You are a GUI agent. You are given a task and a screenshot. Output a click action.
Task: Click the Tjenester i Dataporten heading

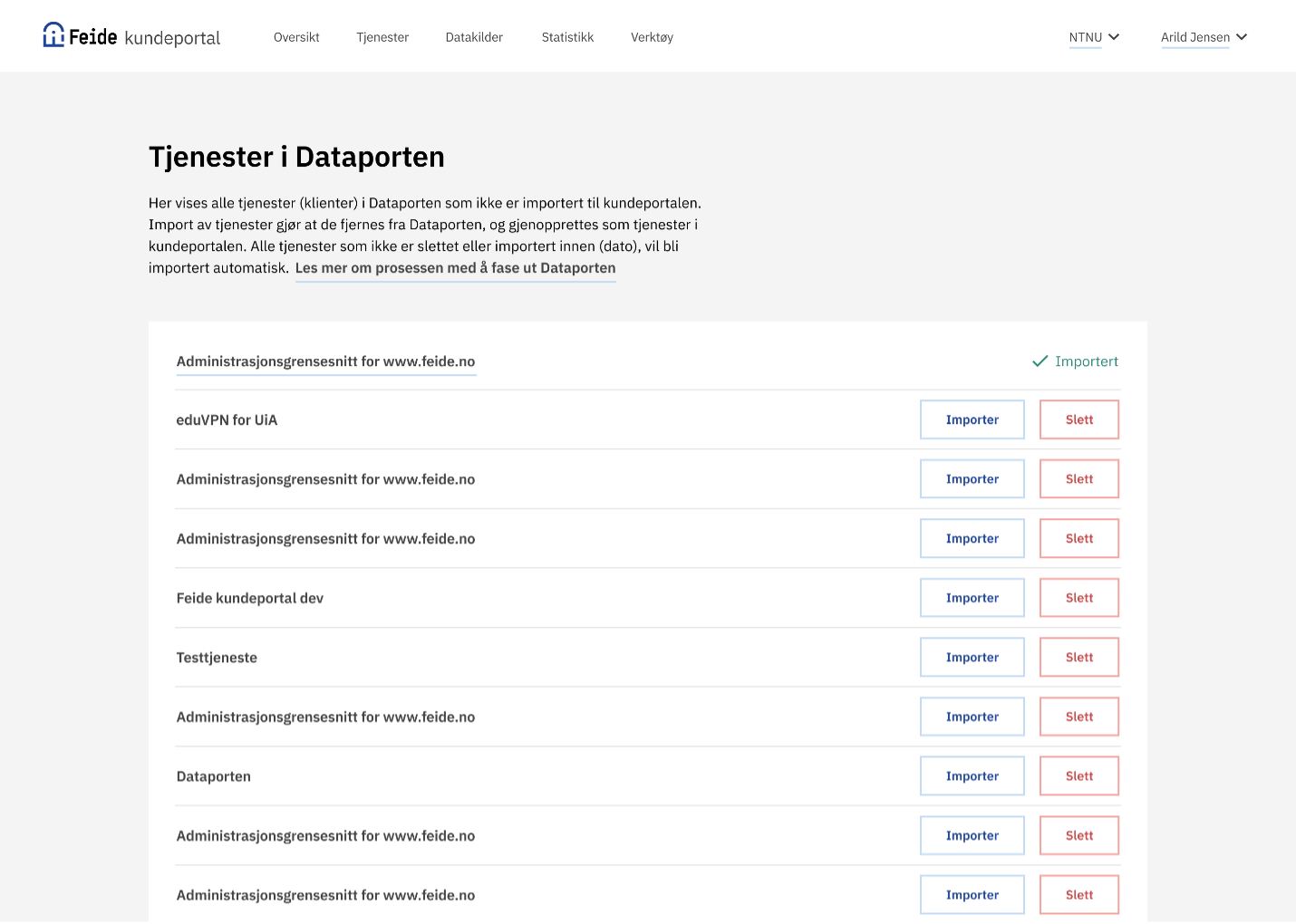tap(296, 157)
